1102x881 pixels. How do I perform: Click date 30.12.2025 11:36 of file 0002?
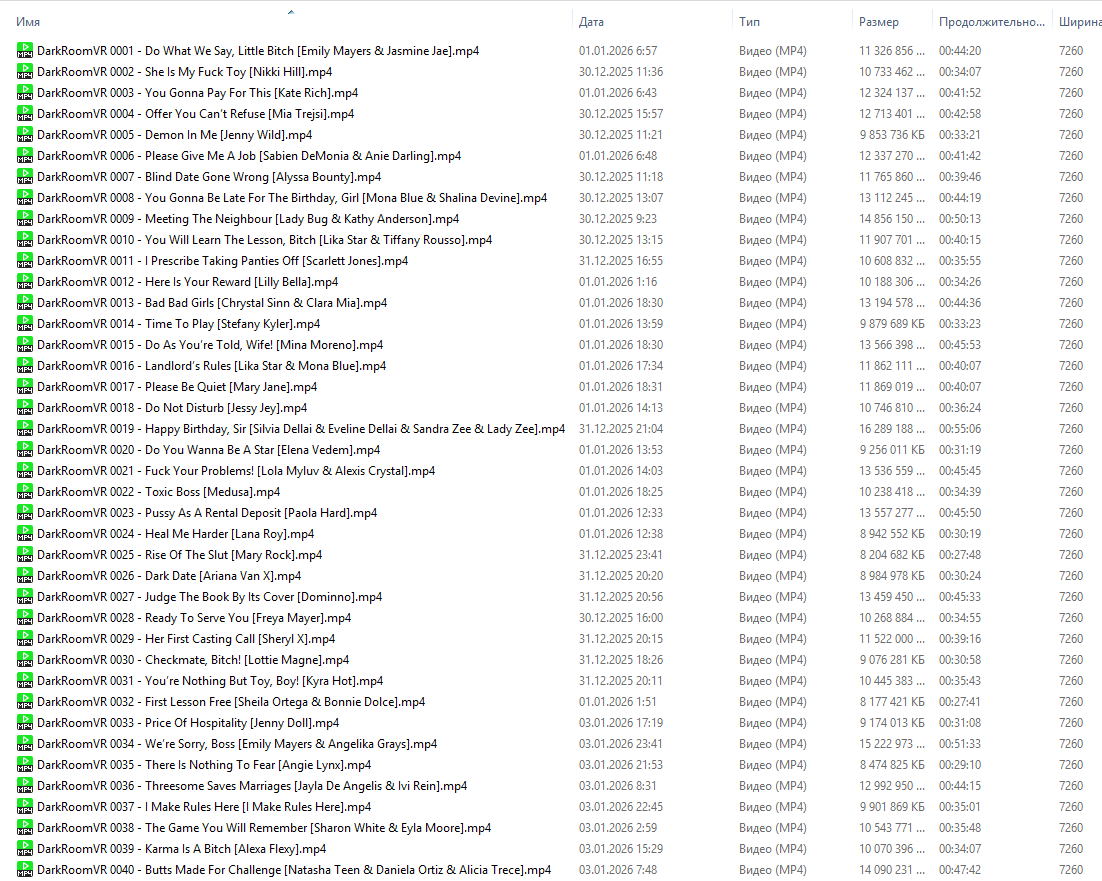[621, 72]
